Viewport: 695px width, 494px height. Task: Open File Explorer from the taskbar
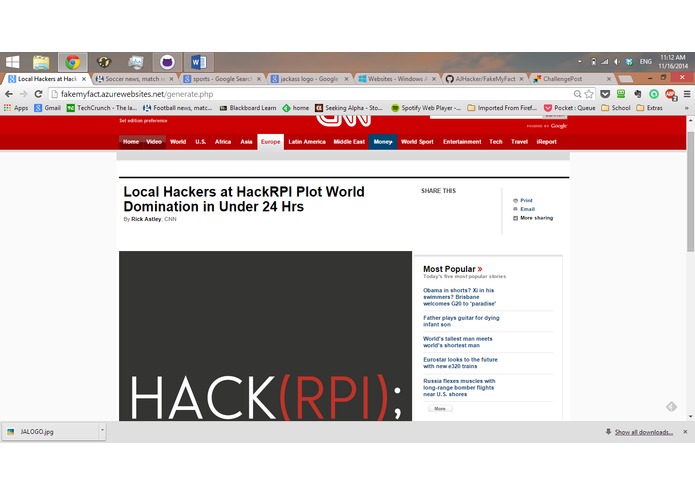pyautogui.click(x=41, y=62)
